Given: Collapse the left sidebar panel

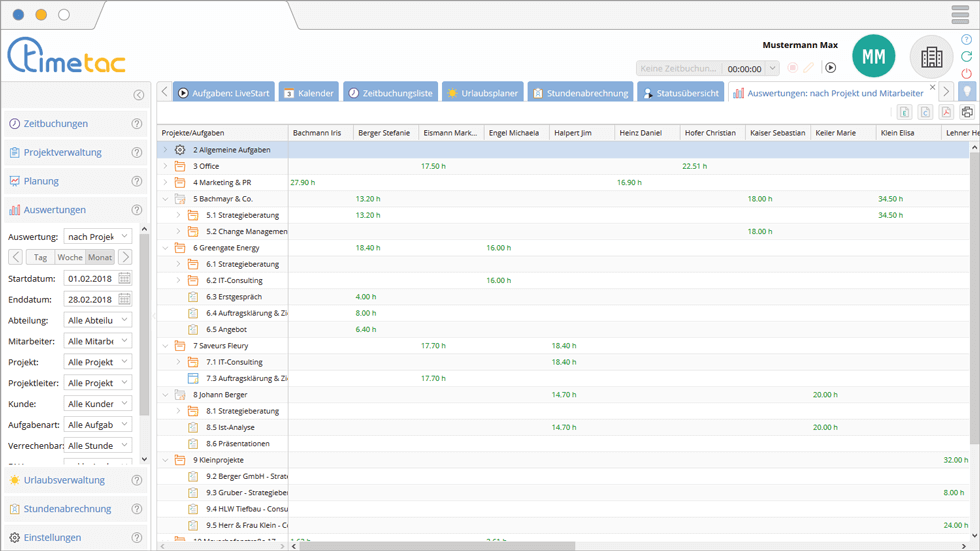Looking at the screenshot, I should [x=139, y=95].
